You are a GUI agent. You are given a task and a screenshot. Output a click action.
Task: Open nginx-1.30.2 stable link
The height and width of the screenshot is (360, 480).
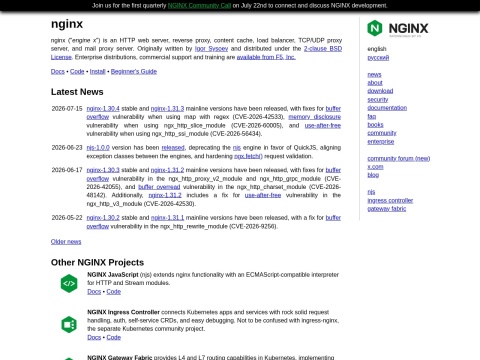103,218
